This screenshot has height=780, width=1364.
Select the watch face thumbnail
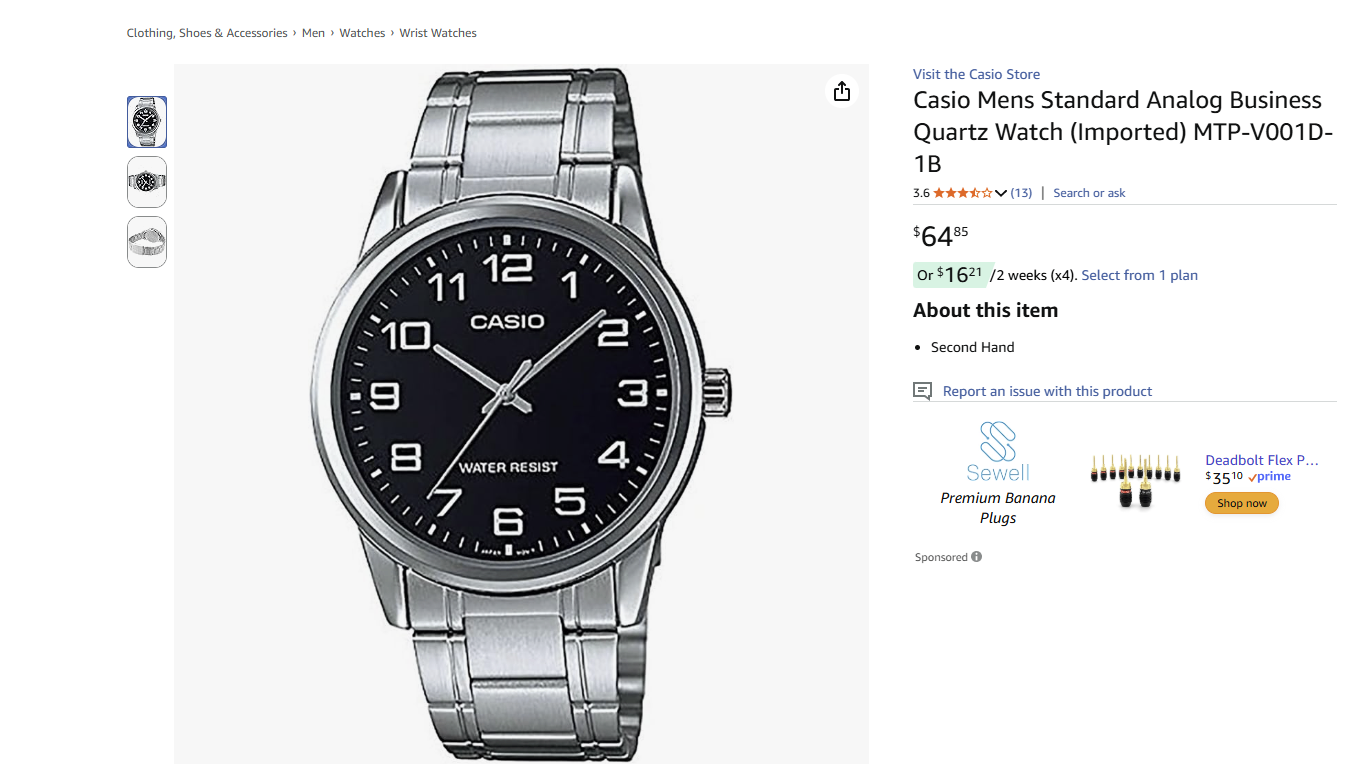click(x=146, y=121)
